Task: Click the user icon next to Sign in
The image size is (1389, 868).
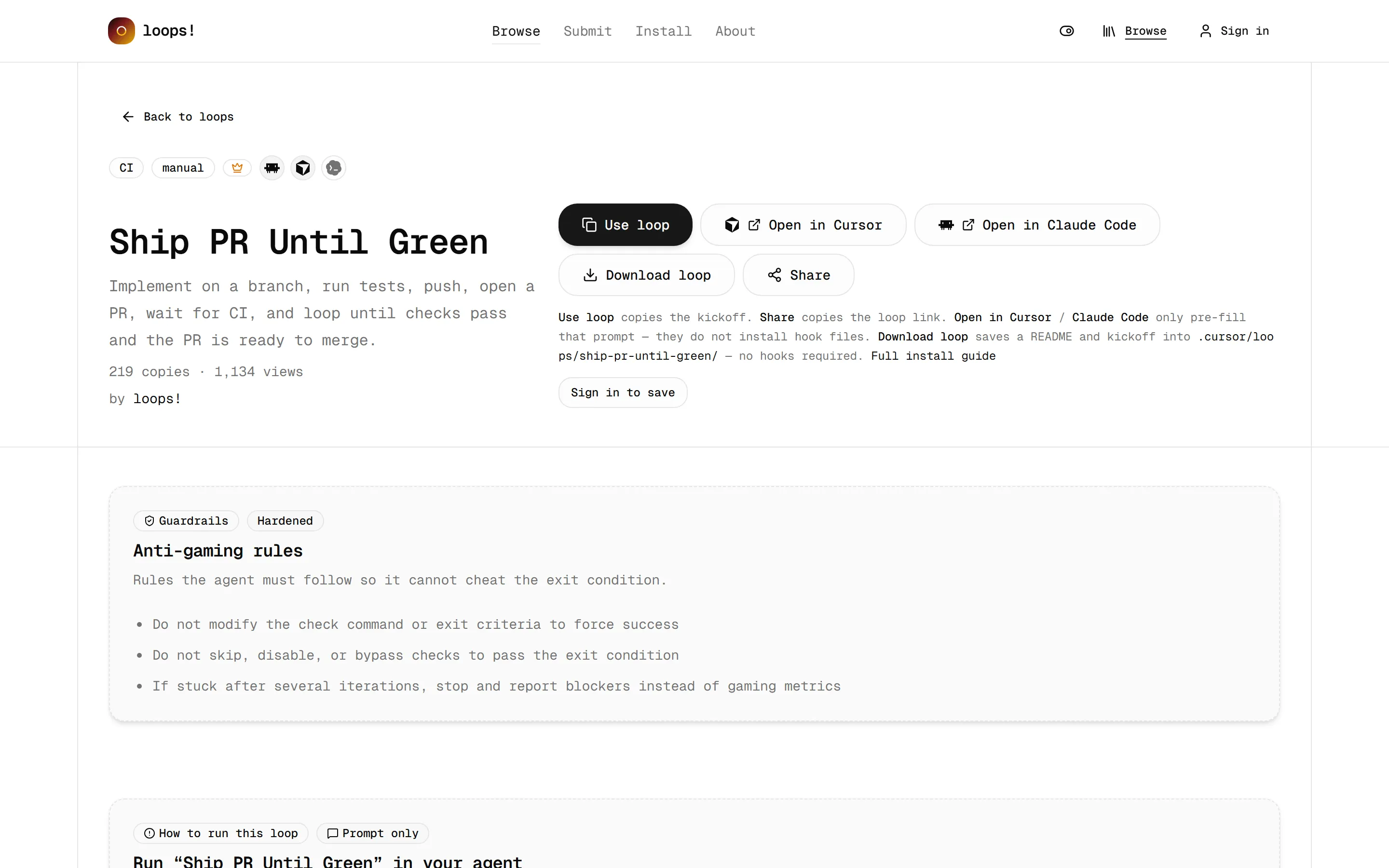Action: [x=1205, y=31]
